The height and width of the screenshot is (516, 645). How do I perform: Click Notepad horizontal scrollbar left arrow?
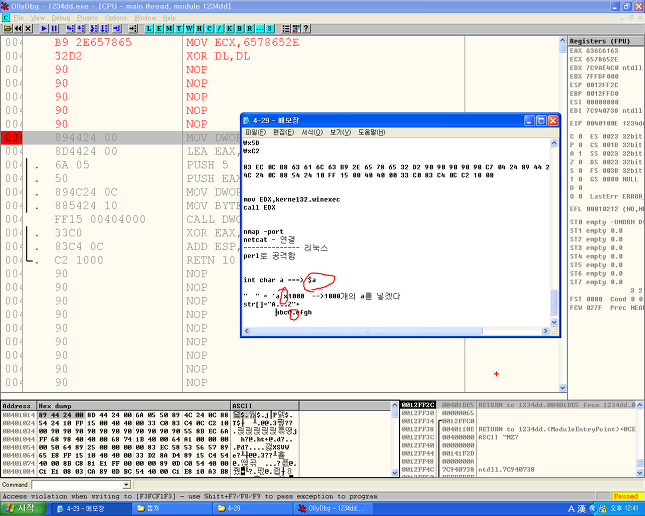(x=247, y=331)
